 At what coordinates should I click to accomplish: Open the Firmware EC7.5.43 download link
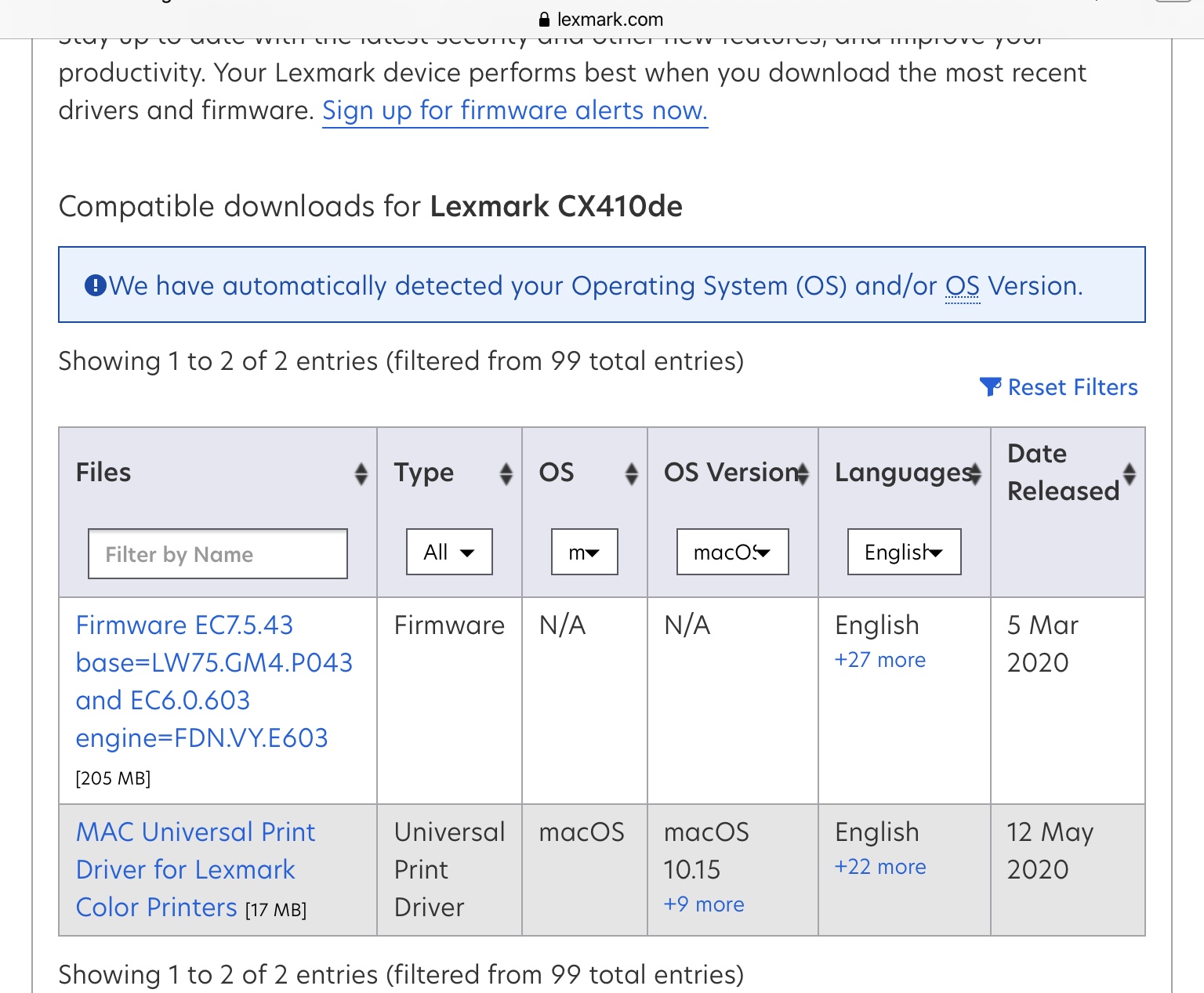[x=214, y=681]
